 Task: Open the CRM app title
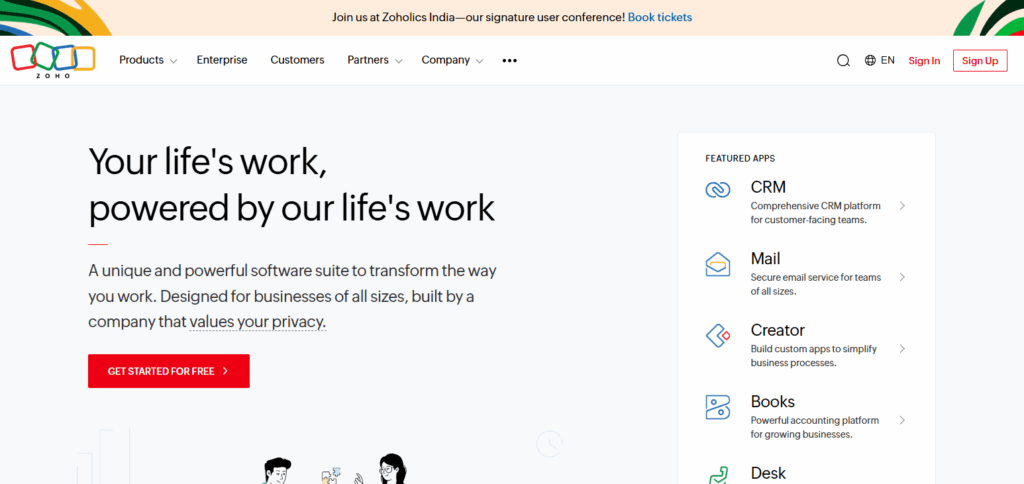768,187
